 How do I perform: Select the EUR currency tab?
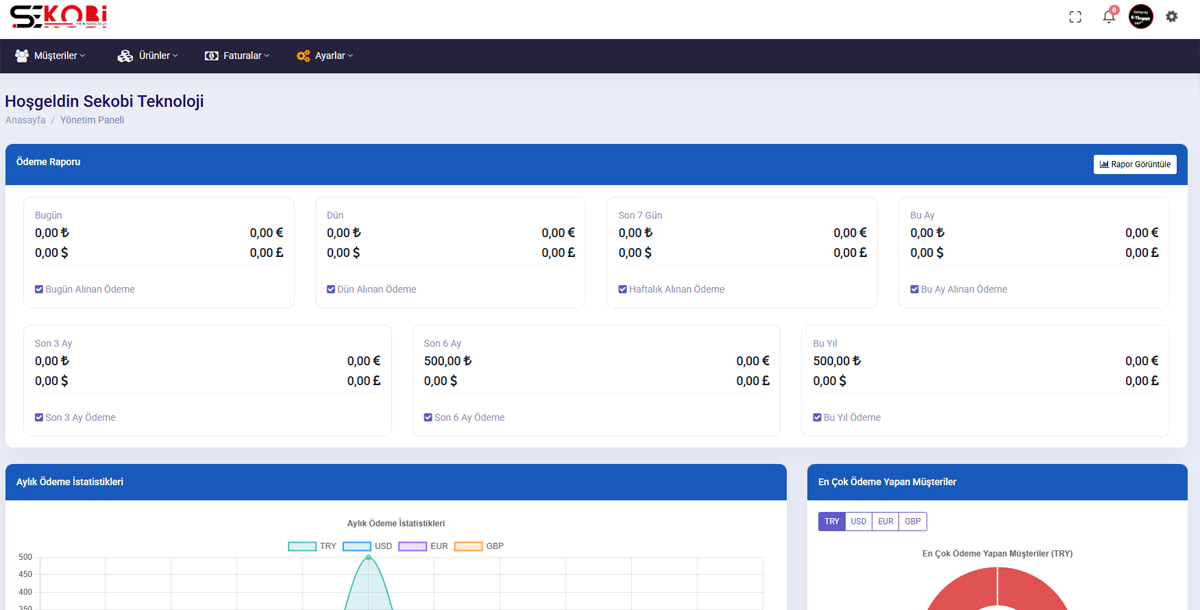[x=885, y=521]
